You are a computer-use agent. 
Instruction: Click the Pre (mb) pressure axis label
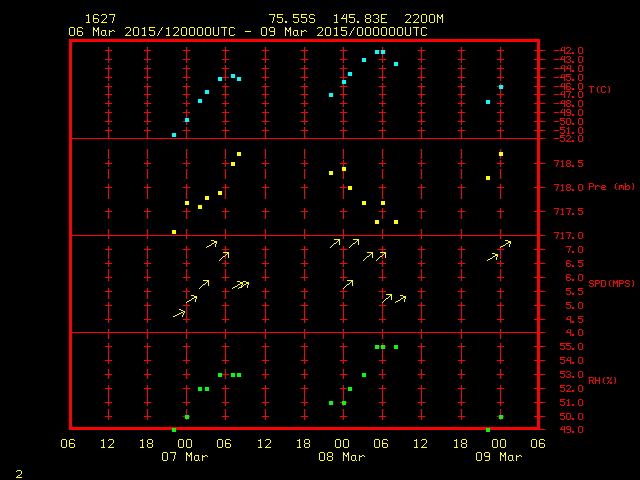click(611, 187)
